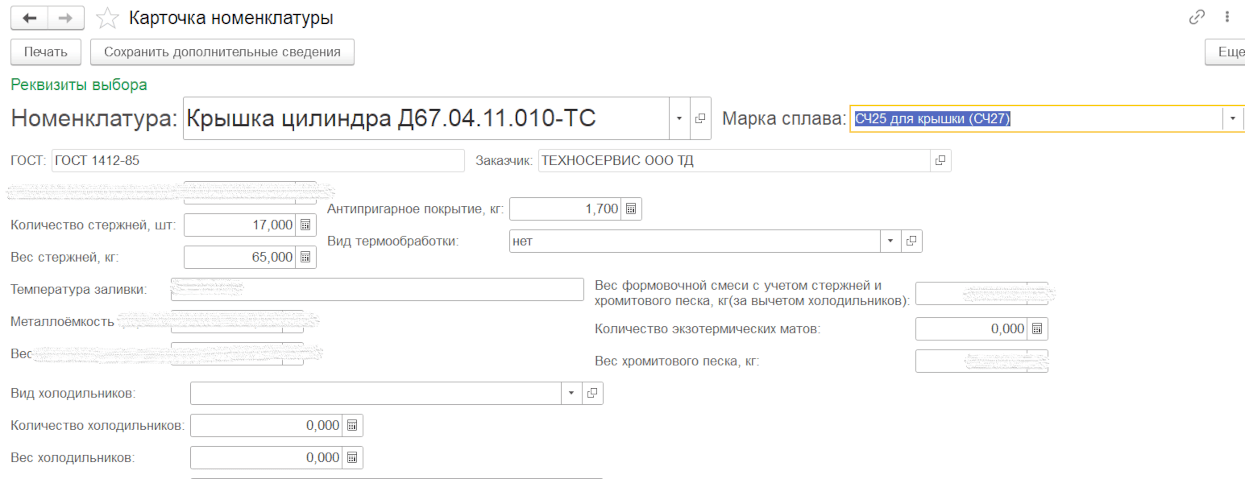The image size is (1245, 479).
Task: Open calculator for Вес холодильников field
Action: point(352,457)
